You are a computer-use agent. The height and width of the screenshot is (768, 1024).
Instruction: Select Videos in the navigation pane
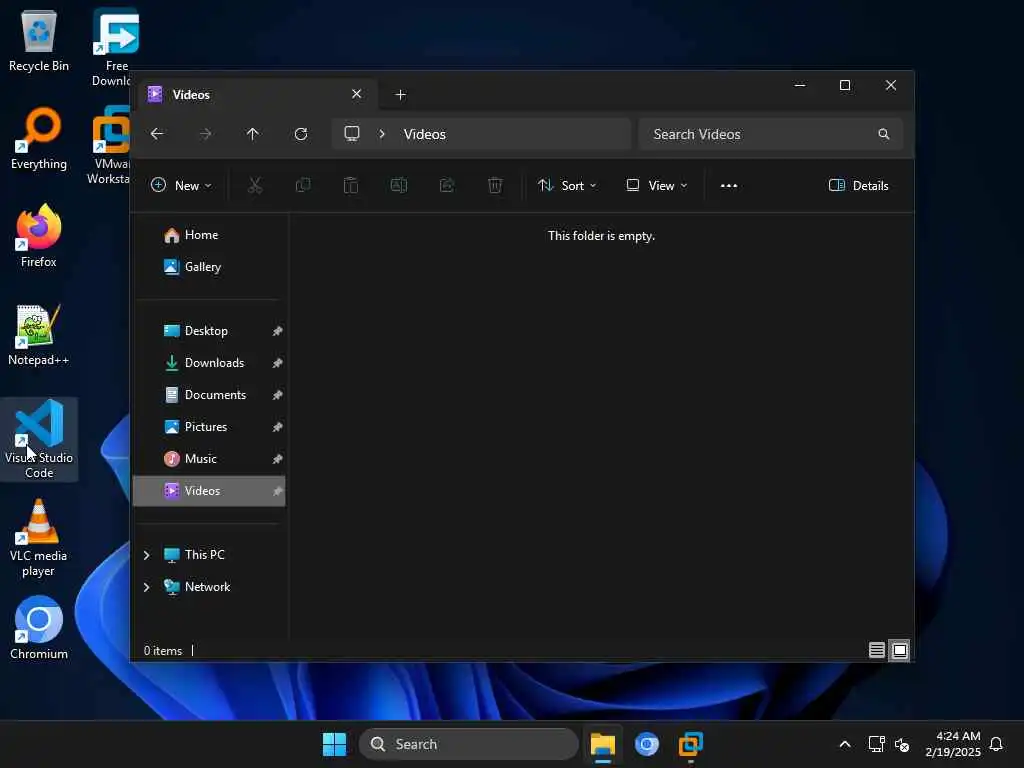pyautogui.click(x=209, y=491)
